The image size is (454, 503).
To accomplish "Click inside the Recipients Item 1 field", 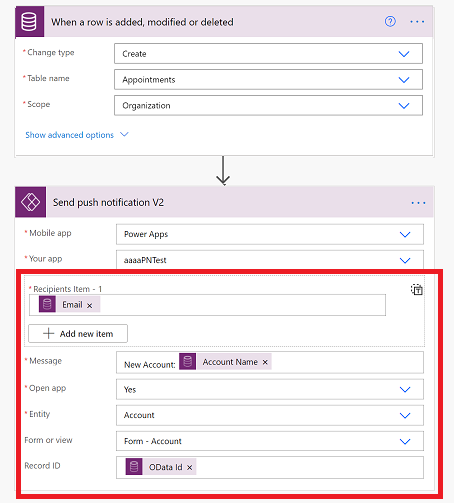I will 207,305.
